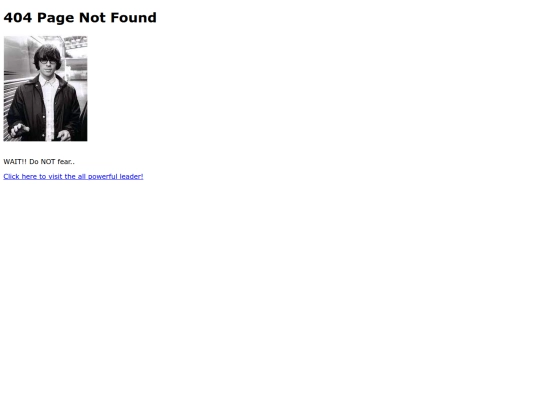This screenshot has width=540, height=405.
Task: Select the black-and-white photo of the man
Action: click(x=45, y=89)
